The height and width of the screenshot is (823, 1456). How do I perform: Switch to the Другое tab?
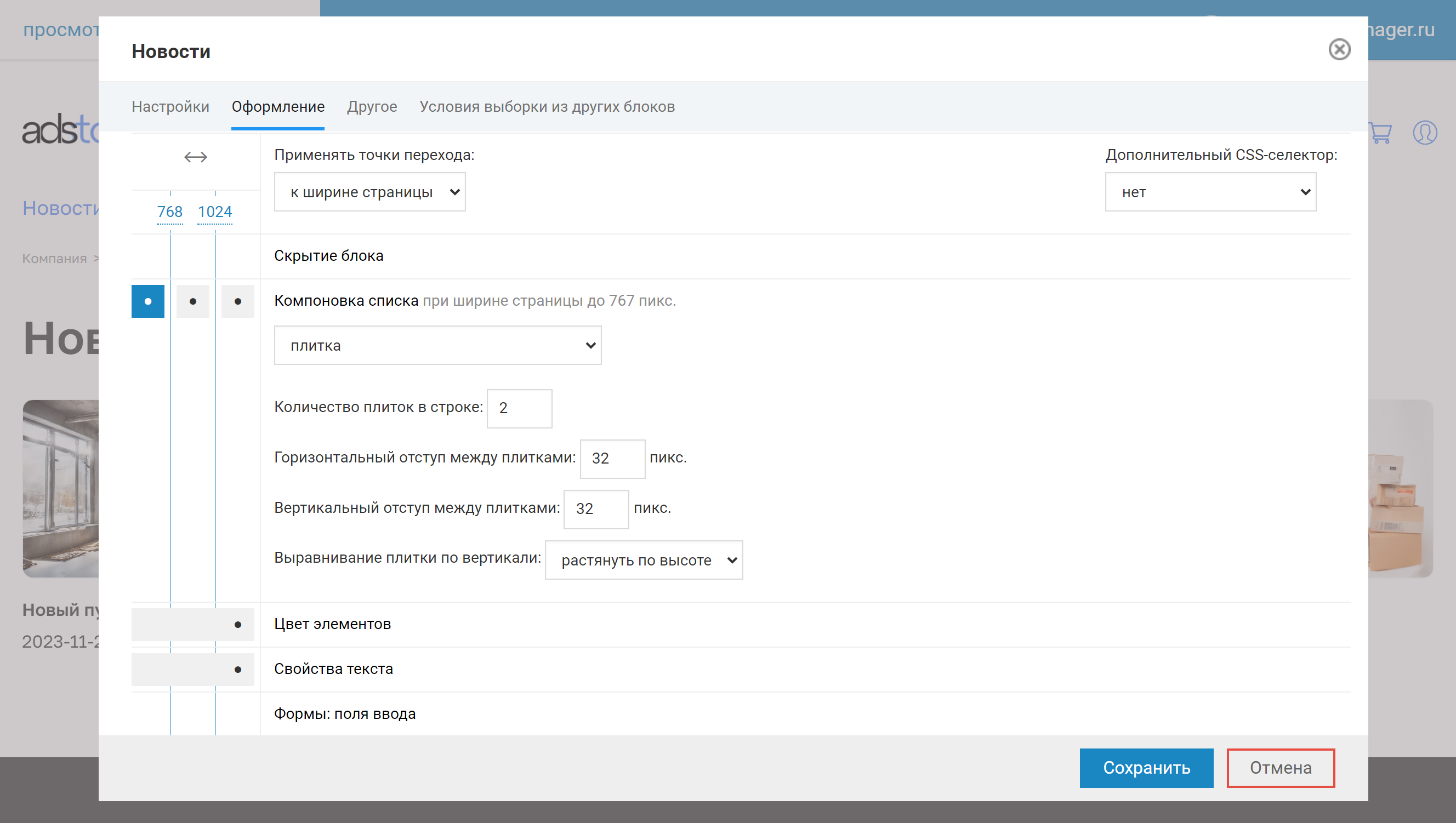point(372,106)
